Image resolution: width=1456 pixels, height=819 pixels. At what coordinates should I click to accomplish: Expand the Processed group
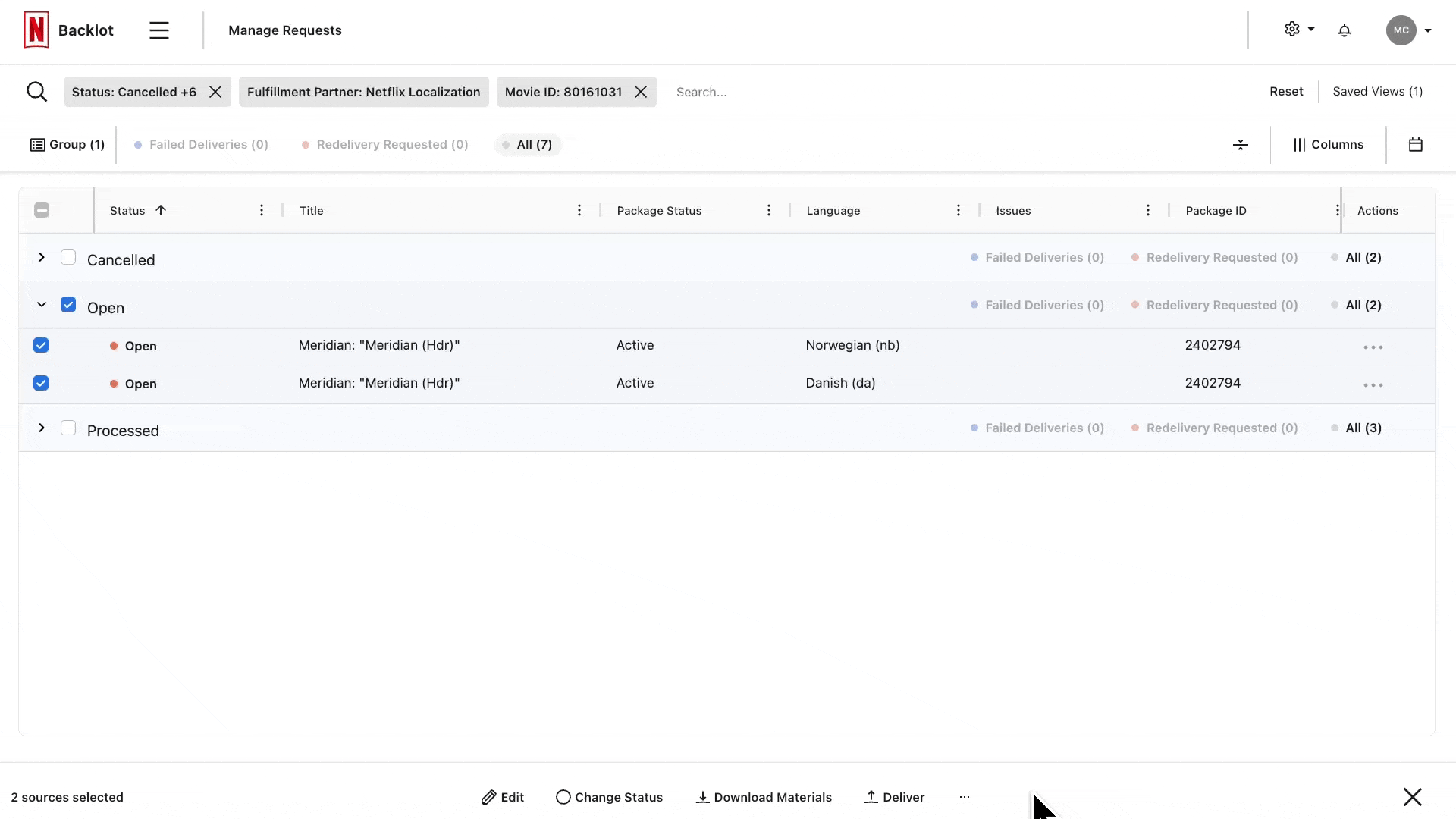pos(42,428)
